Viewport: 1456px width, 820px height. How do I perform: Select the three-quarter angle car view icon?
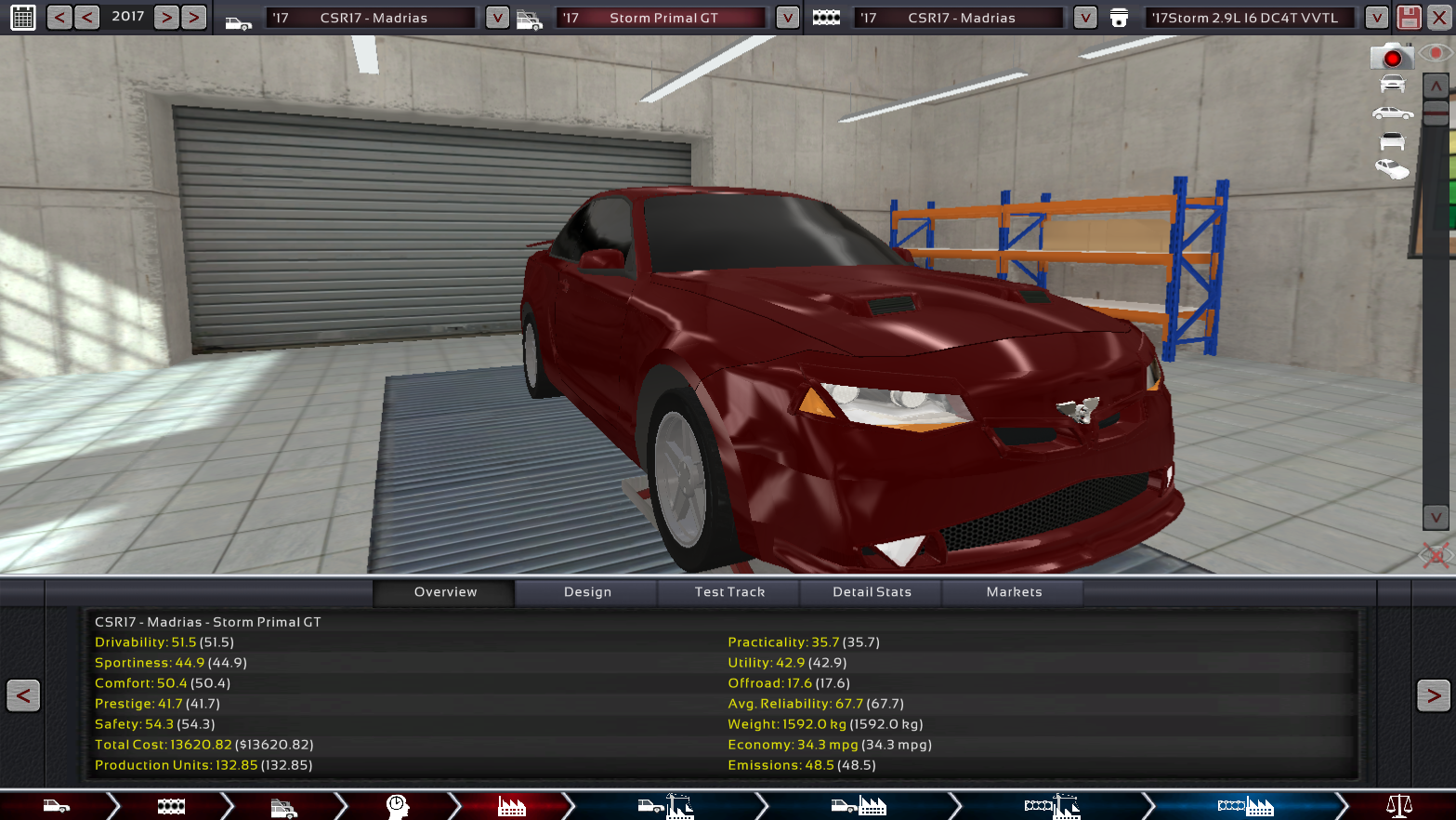click(x=1392, y=169)
